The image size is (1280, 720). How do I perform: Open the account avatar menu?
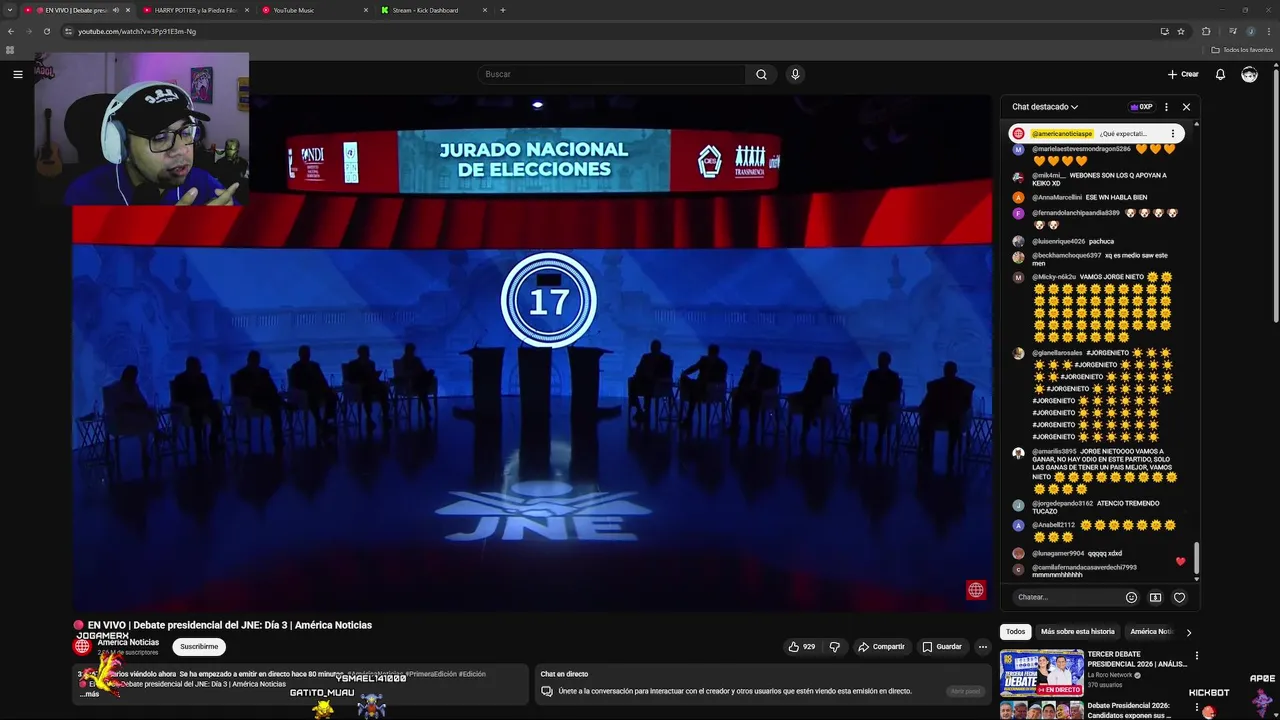[x=1249, y=74]
